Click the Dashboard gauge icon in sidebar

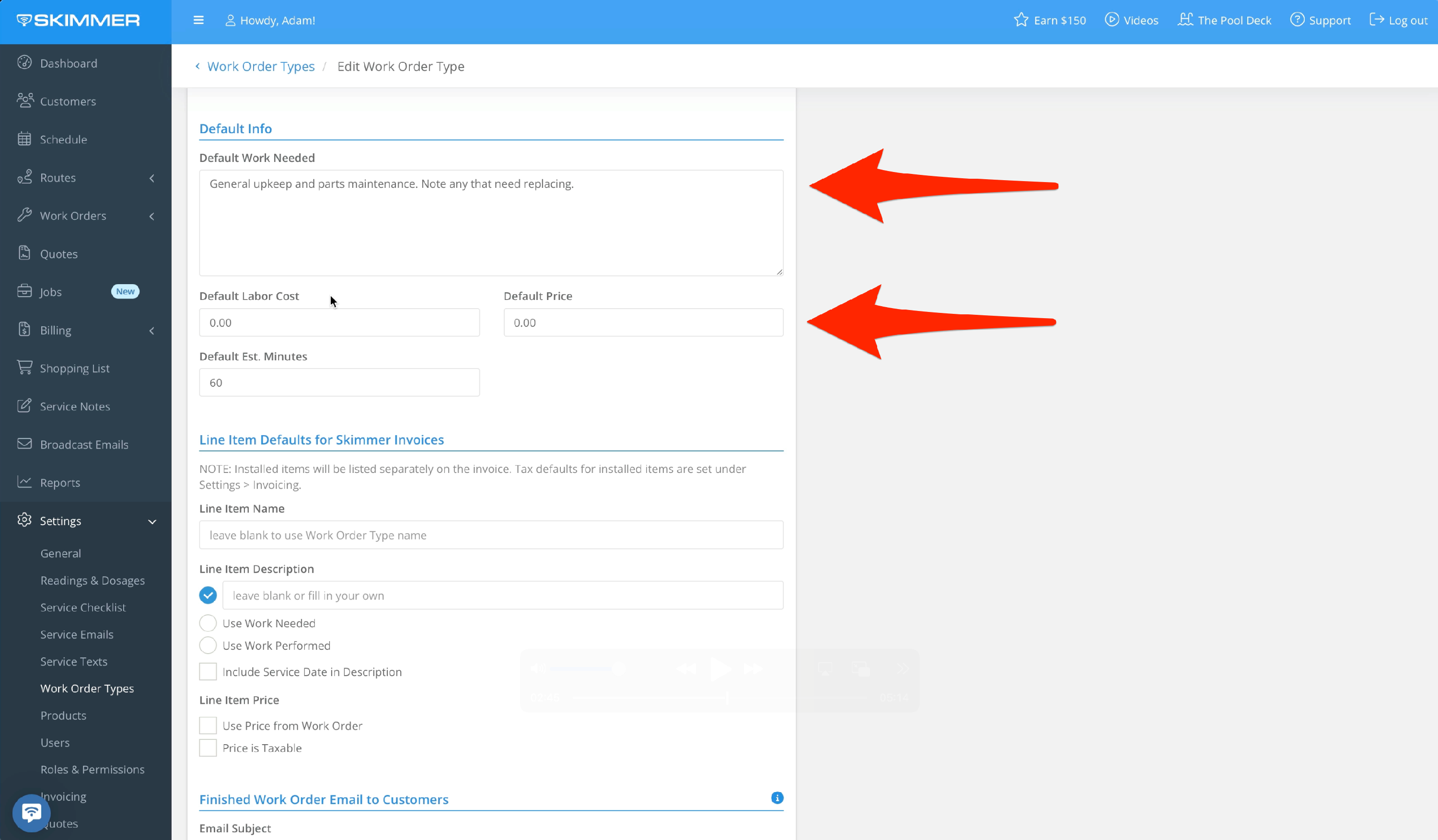[x=24, y=63]
